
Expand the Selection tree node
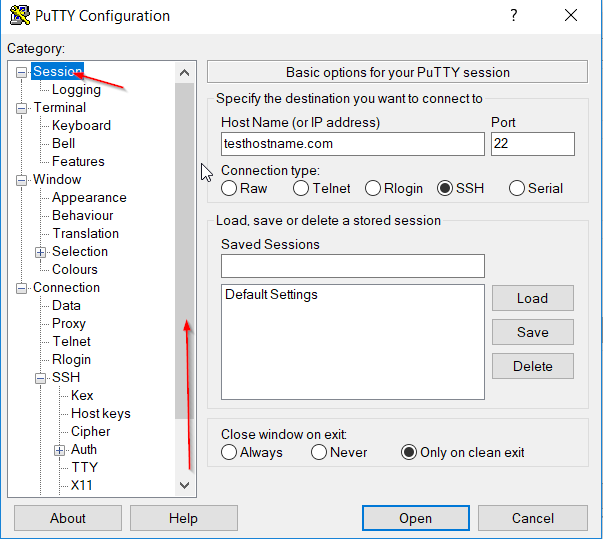(x=41, y=252)
